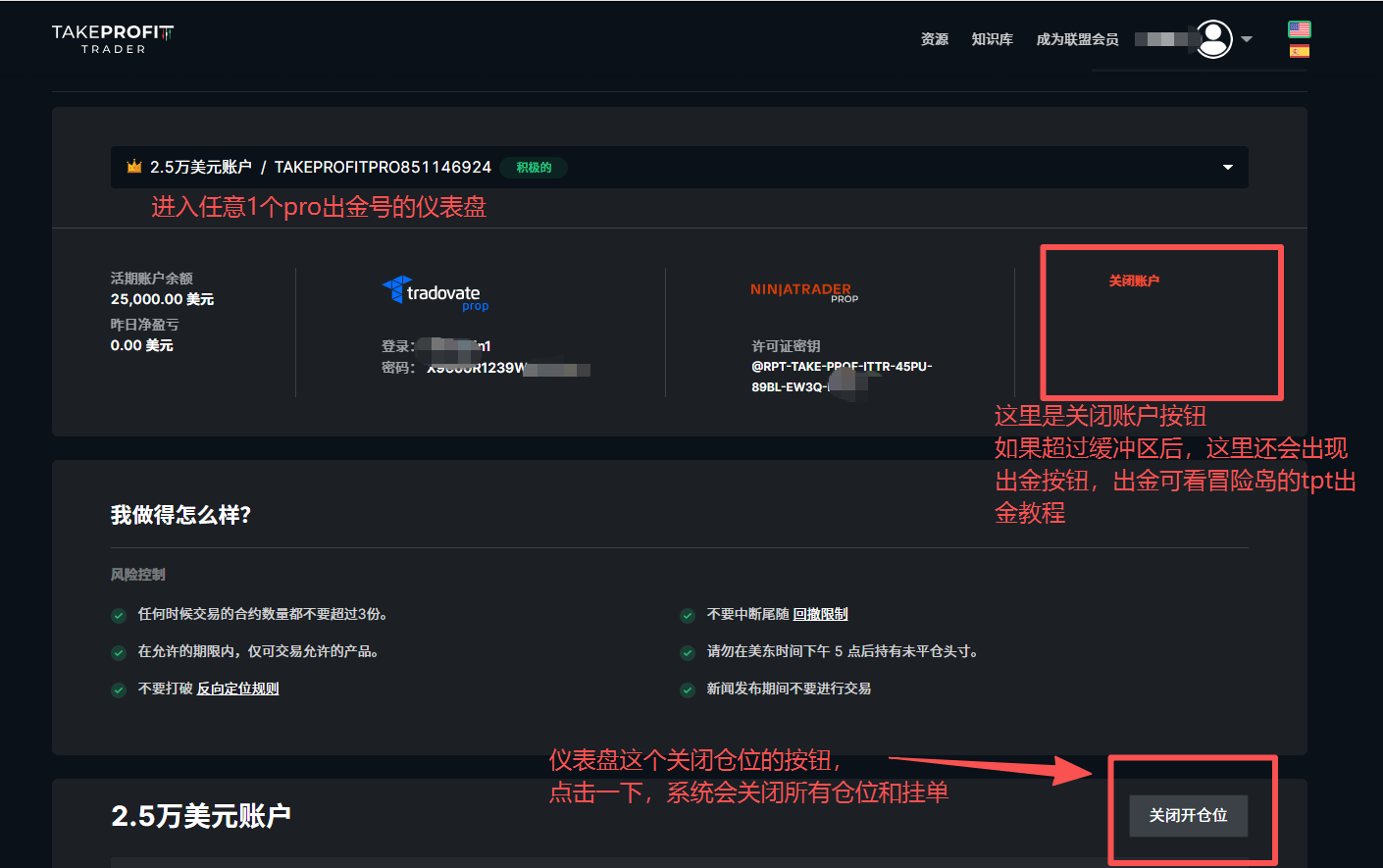Click the TakeProfit Trader logo
Screen dimensions: 1383x868
coord(113,39)
